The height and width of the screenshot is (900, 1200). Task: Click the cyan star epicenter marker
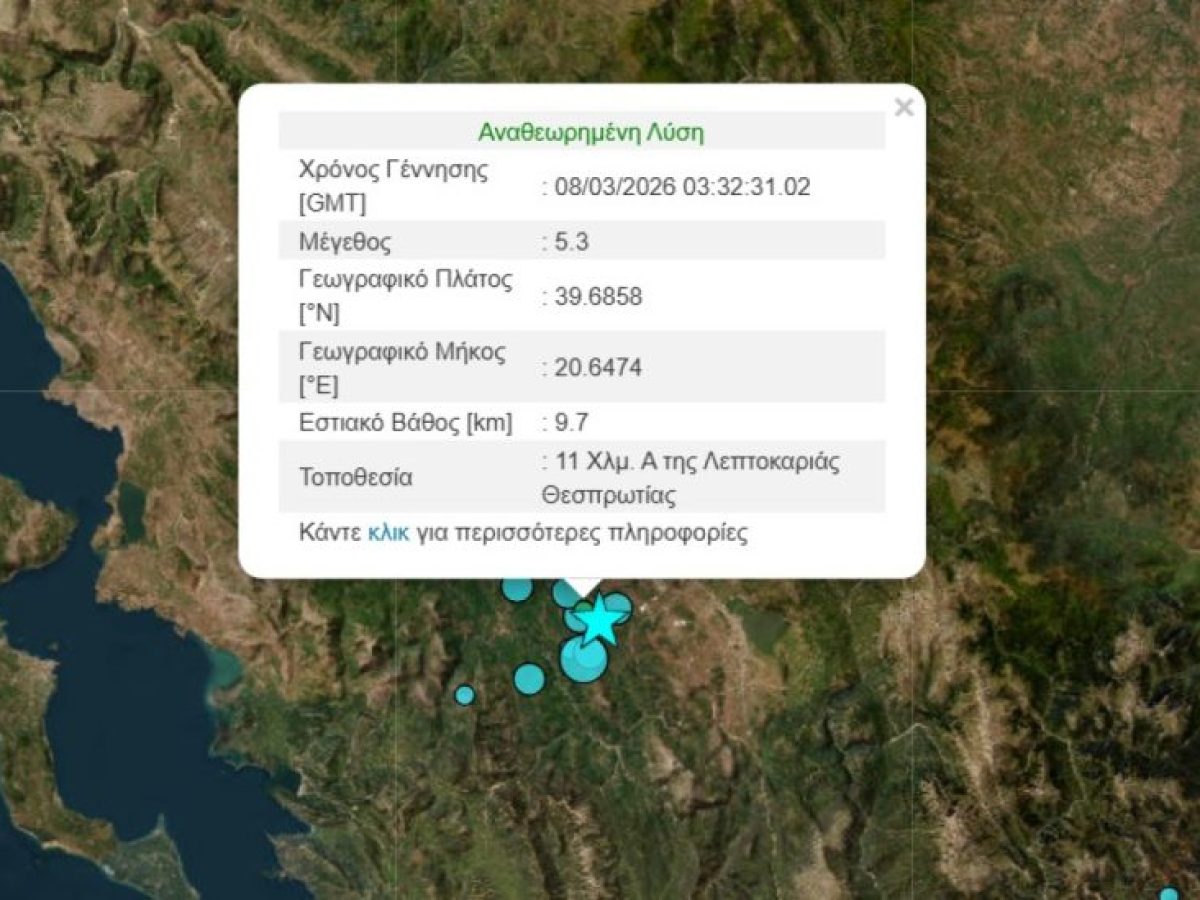599,621
